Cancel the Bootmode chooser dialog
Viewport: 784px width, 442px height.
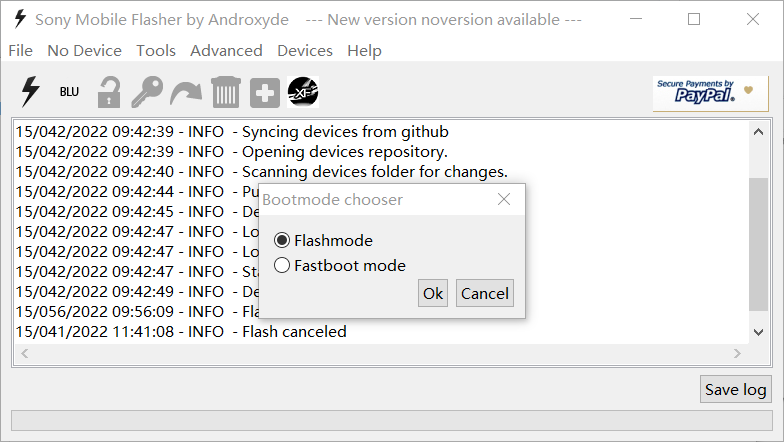[x=485, y=293]
